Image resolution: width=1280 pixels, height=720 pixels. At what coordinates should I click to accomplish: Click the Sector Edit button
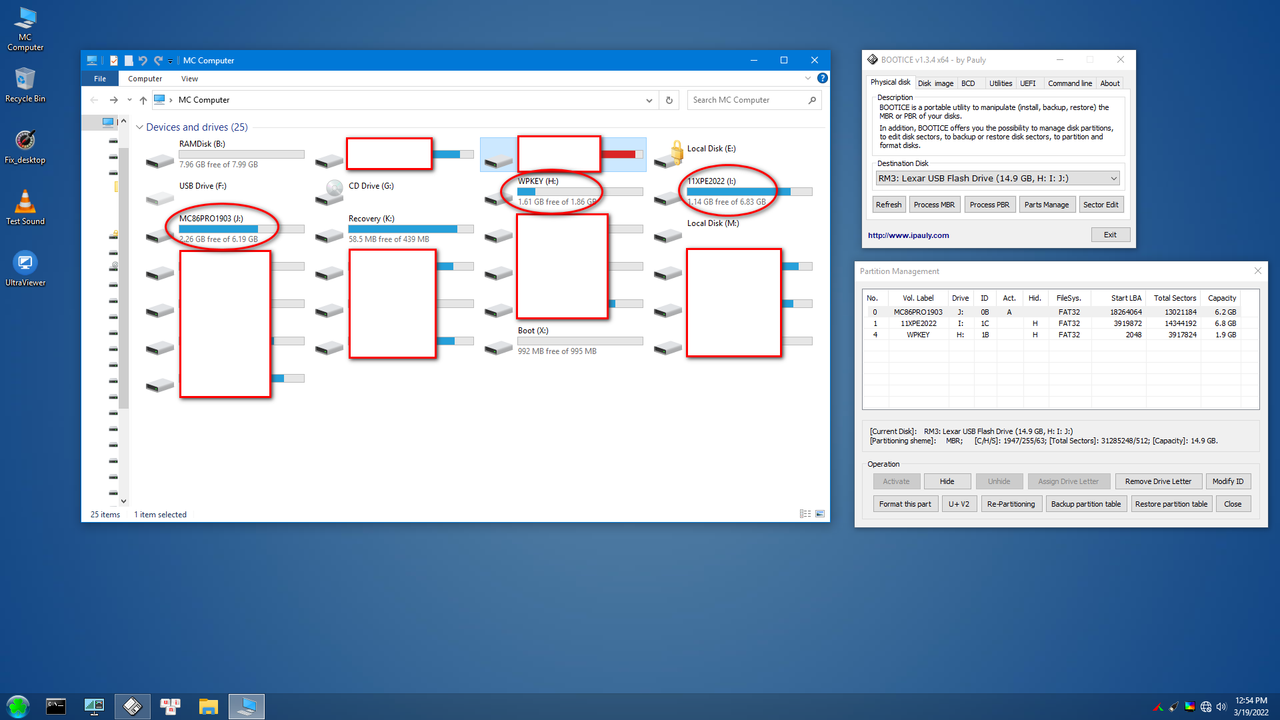1101,204
